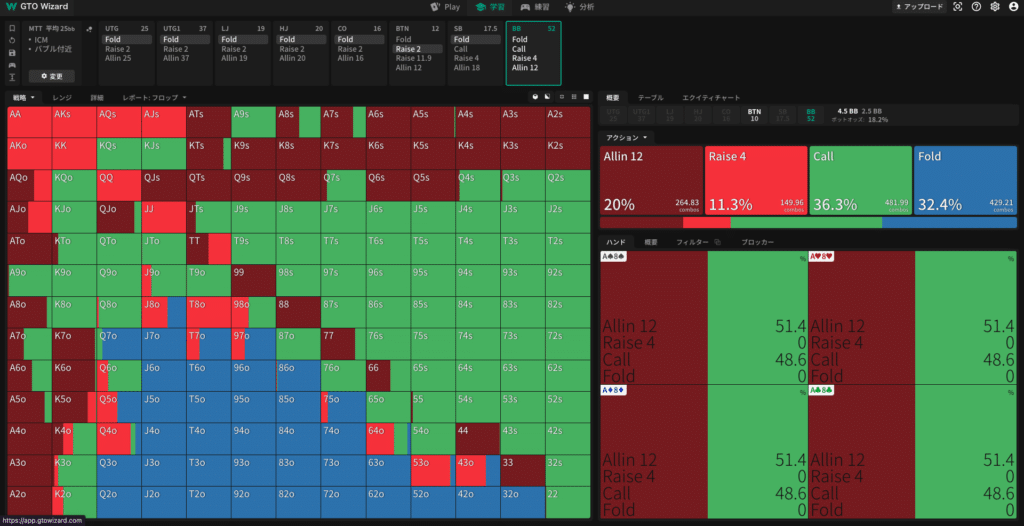Viewport: 1024px width, 526px height.
Task: Click the Raise 4 11.3% action card
Action: click(756, 180)
